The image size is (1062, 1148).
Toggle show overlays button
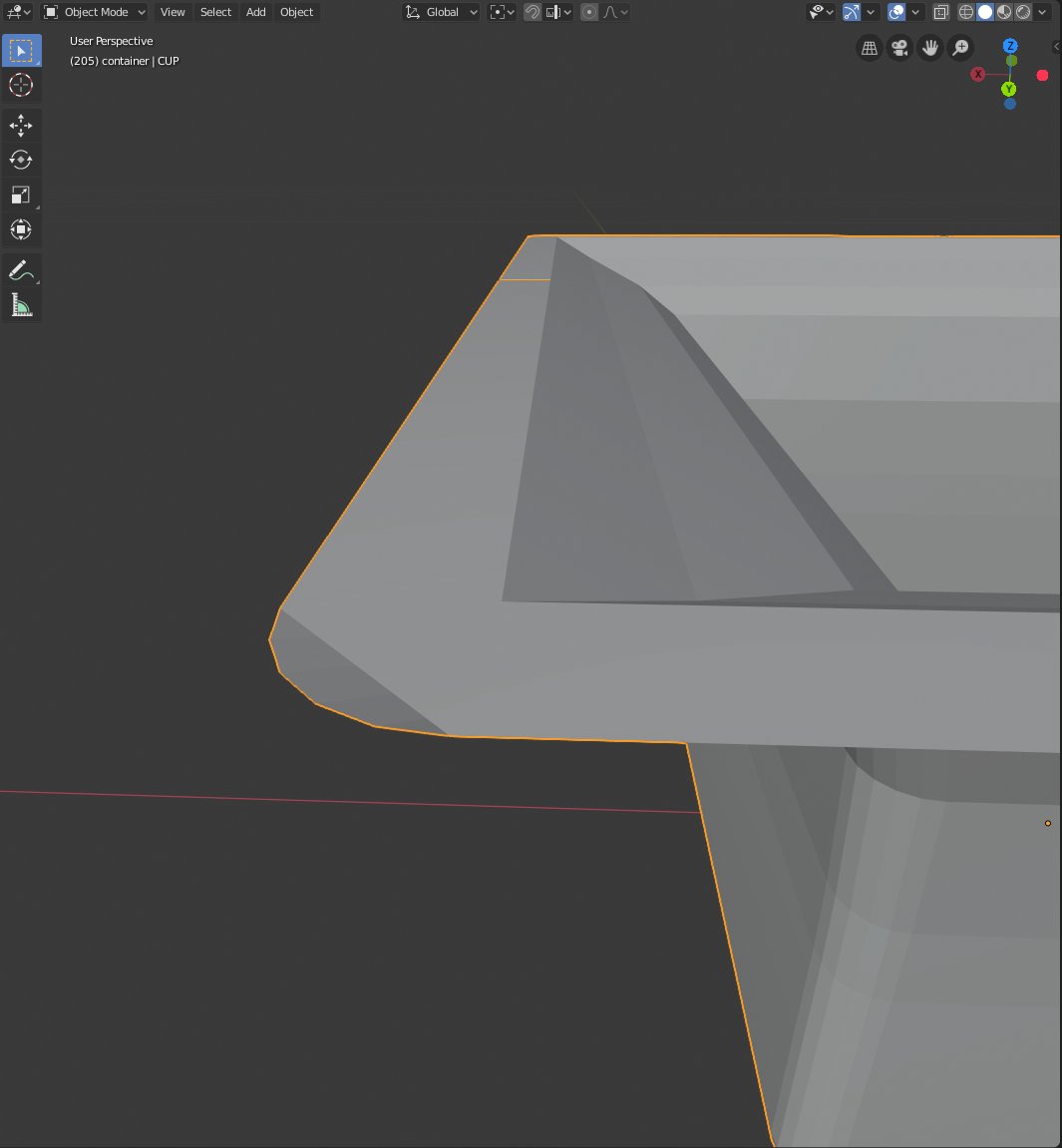[896, 12]
